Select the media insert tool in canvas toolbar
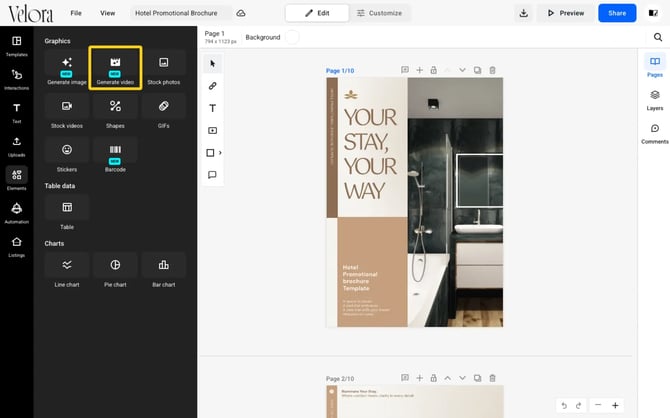This screenshot has width=670, height=418. (212, 130)
